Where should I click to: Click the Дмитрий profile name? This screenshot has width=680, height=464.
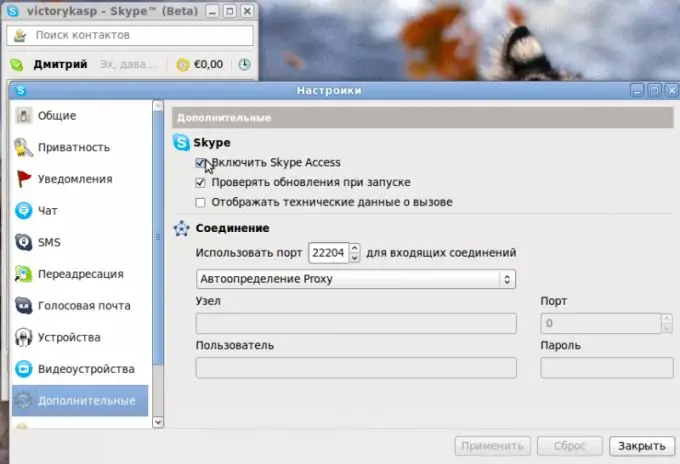(x=60, y=65)
